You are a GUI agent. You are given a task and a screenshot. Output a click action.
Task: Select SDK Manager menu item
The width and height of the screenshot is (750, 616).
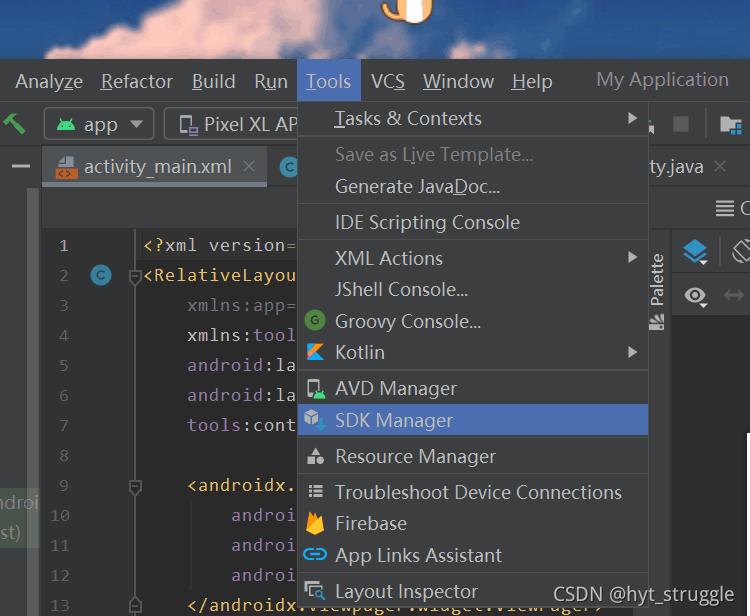(x=473, y=420)
